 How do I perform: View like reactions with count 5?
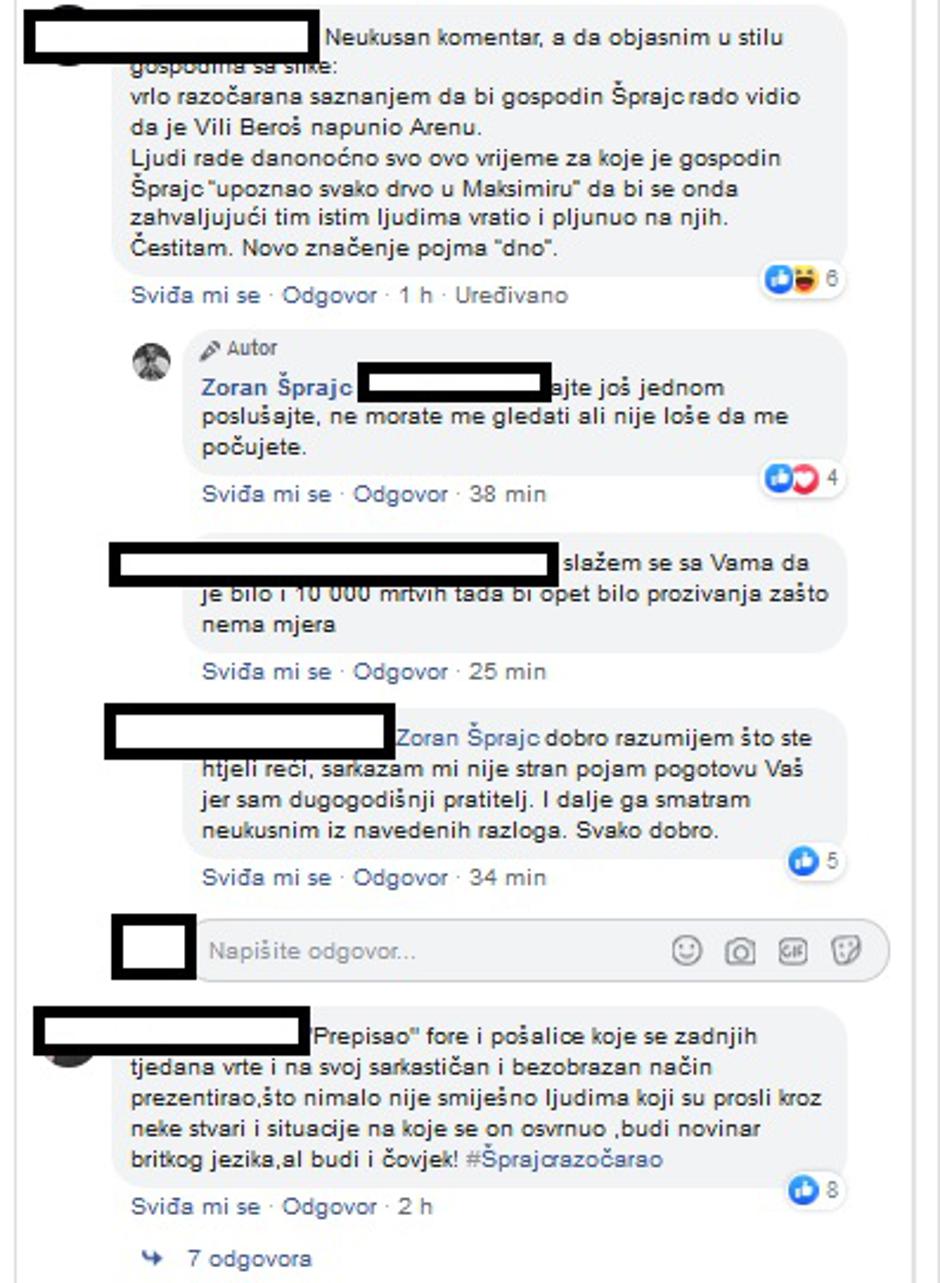[x=813, y=861]
